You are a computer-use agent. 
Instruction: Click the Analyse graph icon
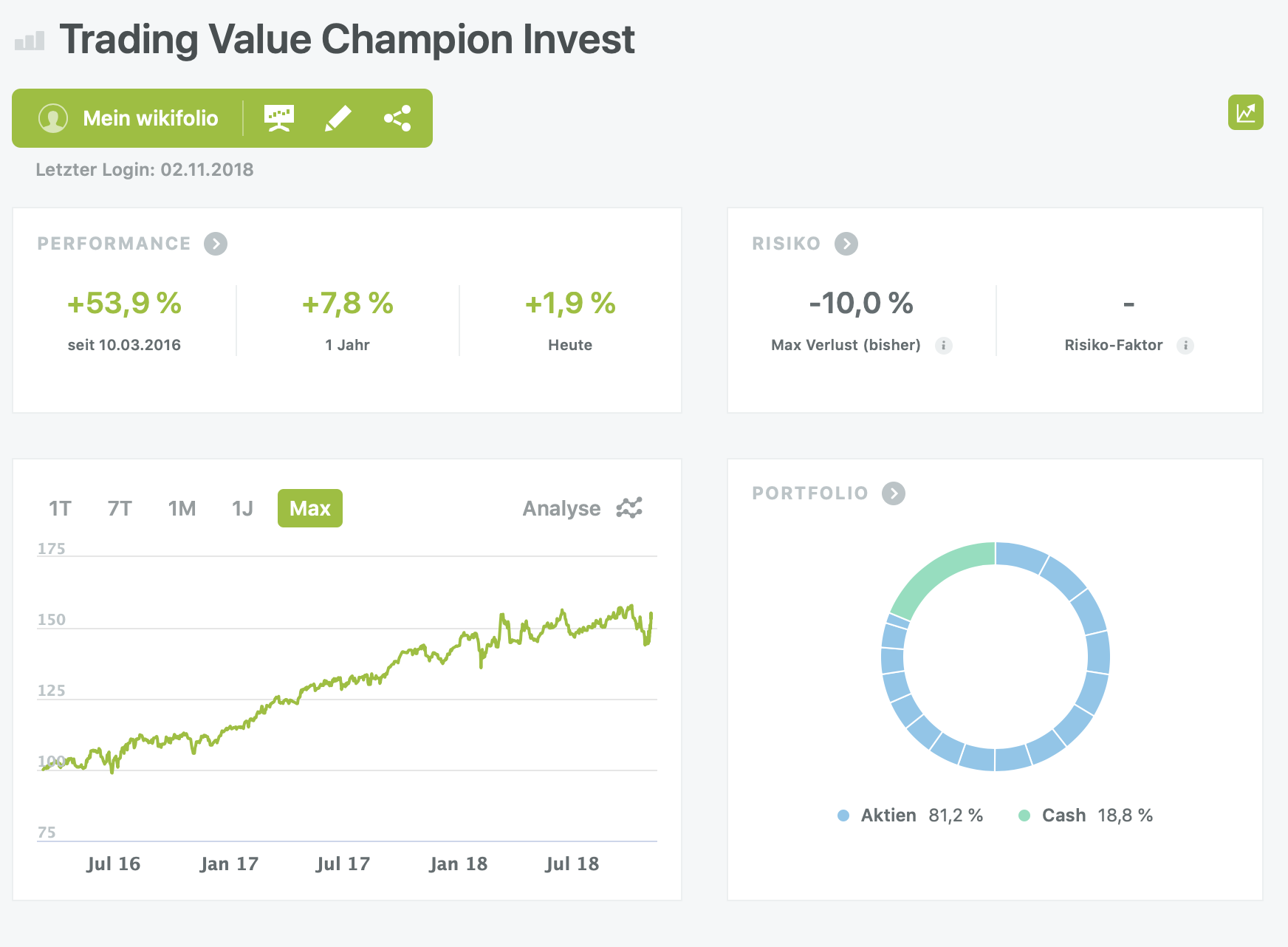pyautogui.click(x=629, y=508)
